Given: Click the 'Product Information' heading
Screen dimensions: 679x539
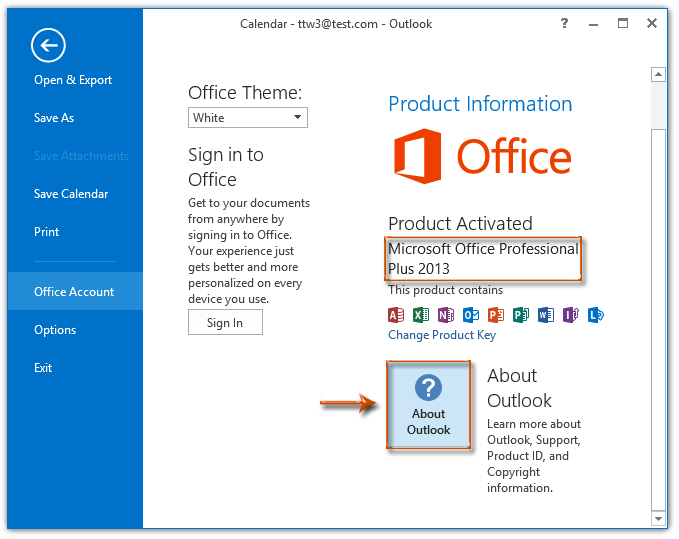Looking at the screenshot, I should (x=480, y=104).
